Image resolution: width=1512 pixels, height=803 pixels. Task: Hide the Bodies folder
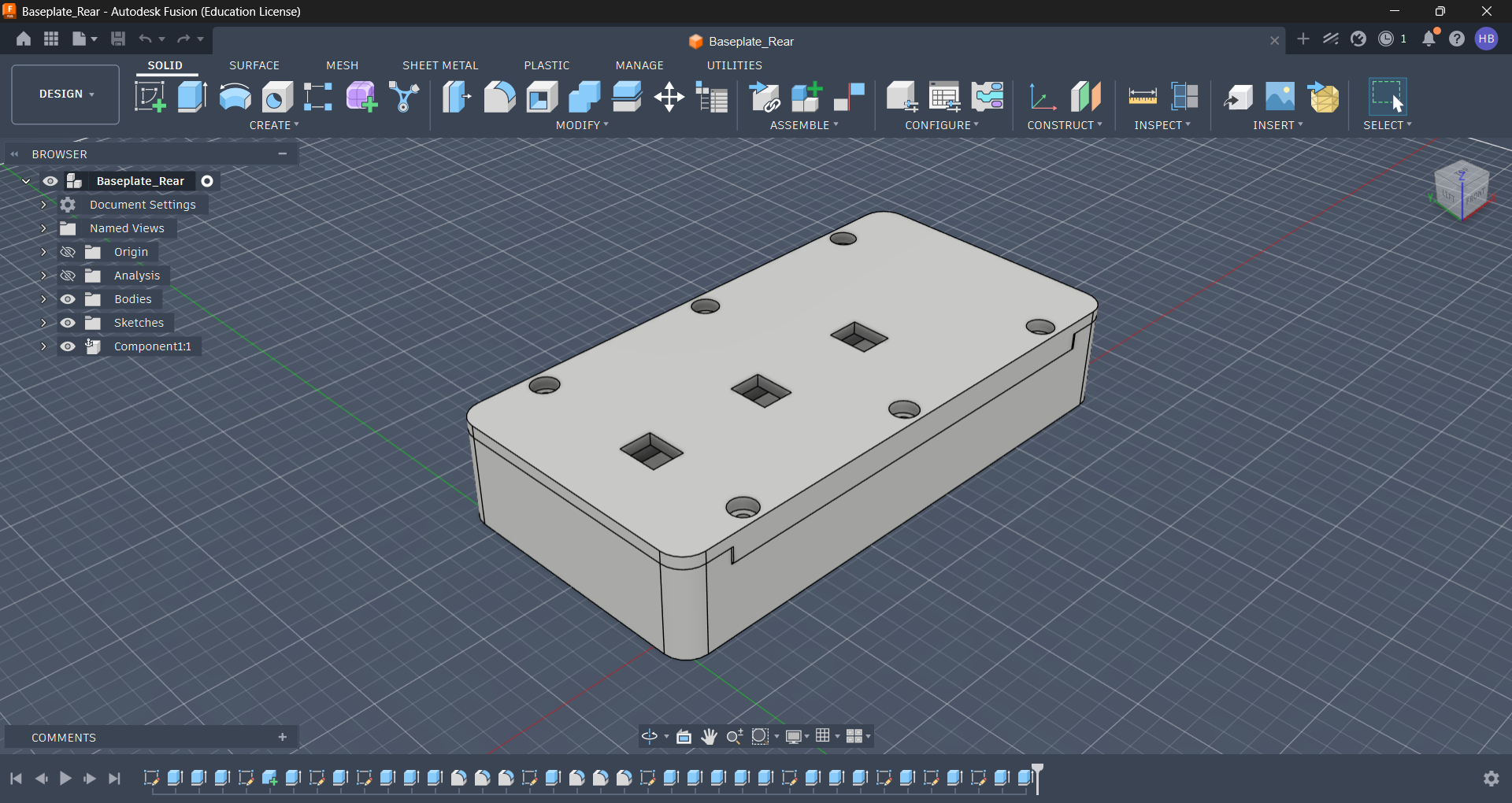[x=68, y=299]
